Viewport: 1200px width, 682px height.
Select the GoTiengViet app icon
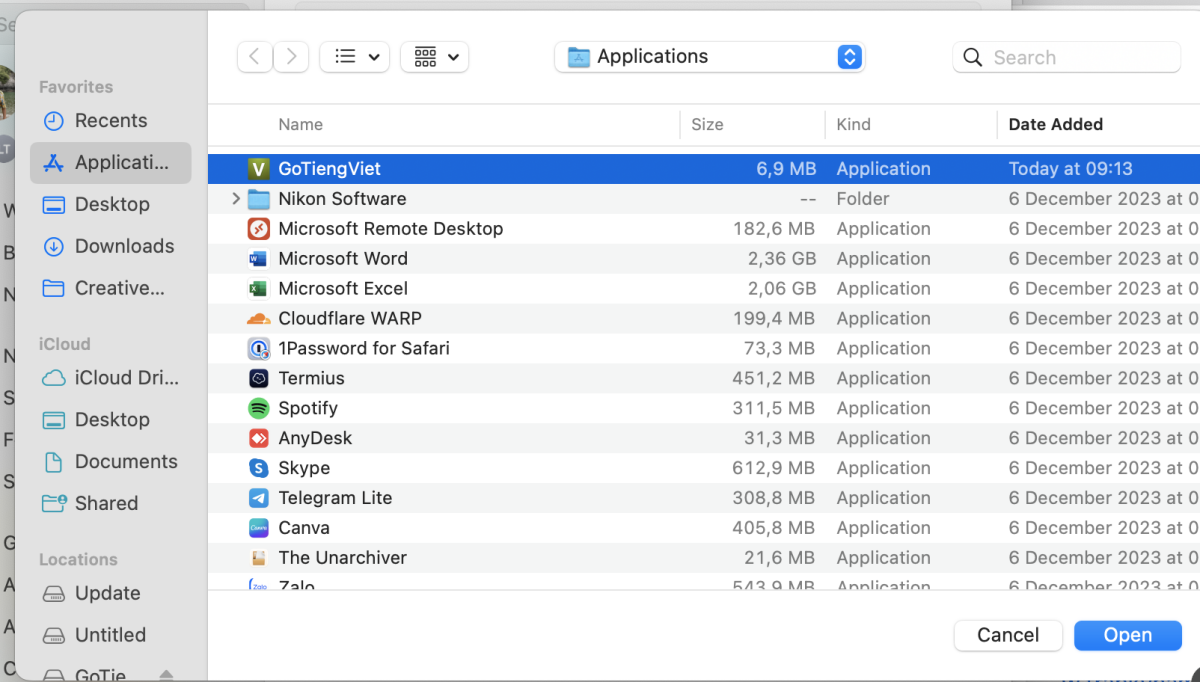coord(259,169)
